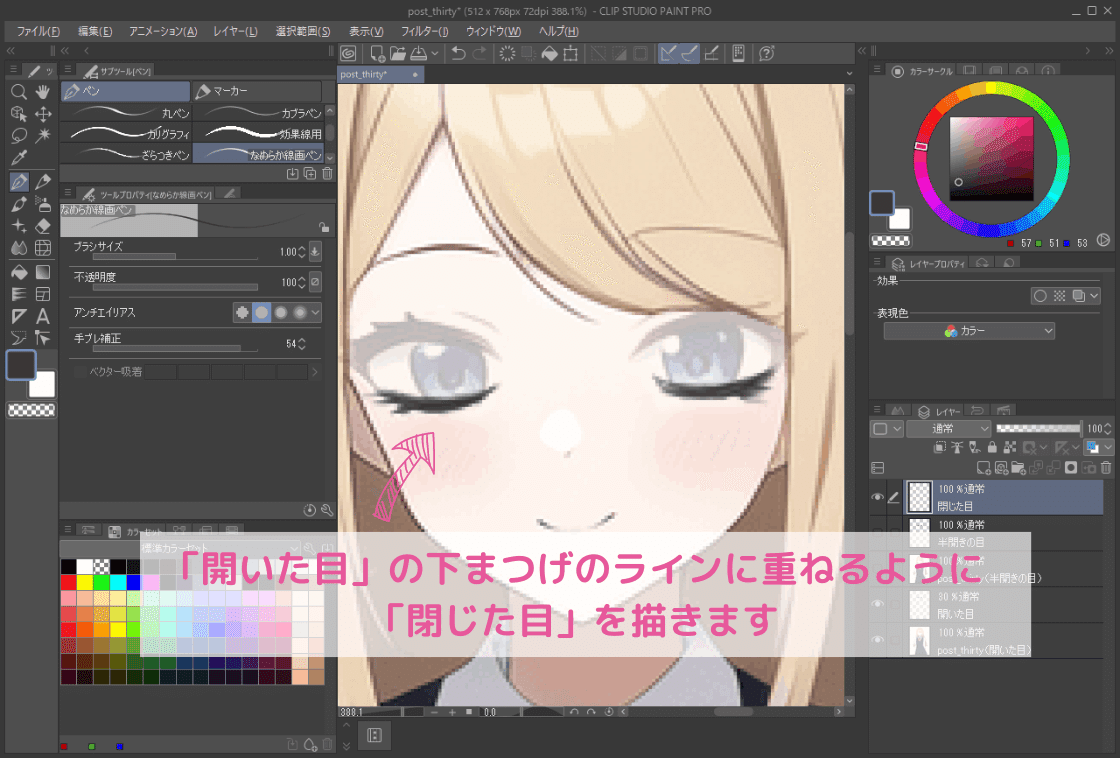This screenshot has width=1120, height=758.
Task: Select the Object operation cube tool
Action: click(x=19, y=114)
